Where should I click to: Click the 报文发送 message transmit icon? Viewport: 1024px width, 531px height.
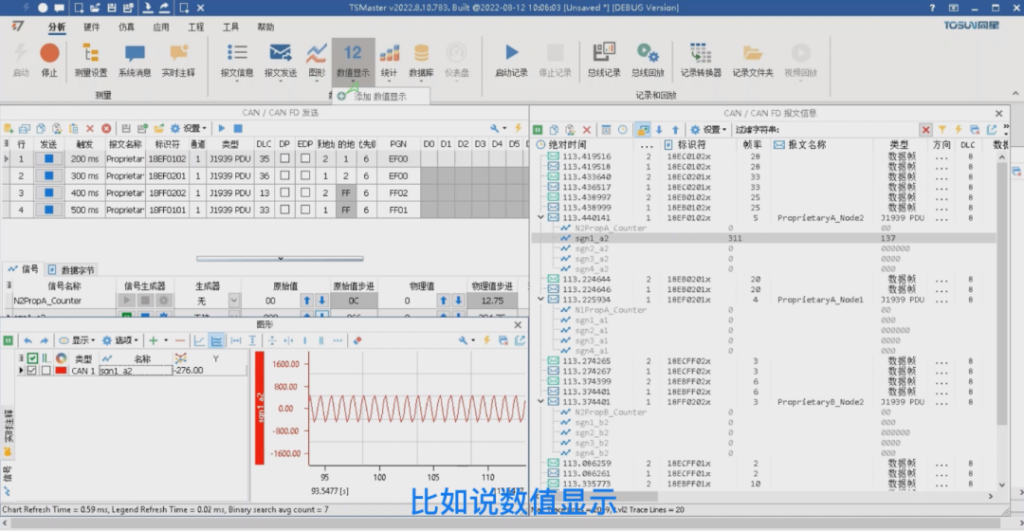point(280,59)
